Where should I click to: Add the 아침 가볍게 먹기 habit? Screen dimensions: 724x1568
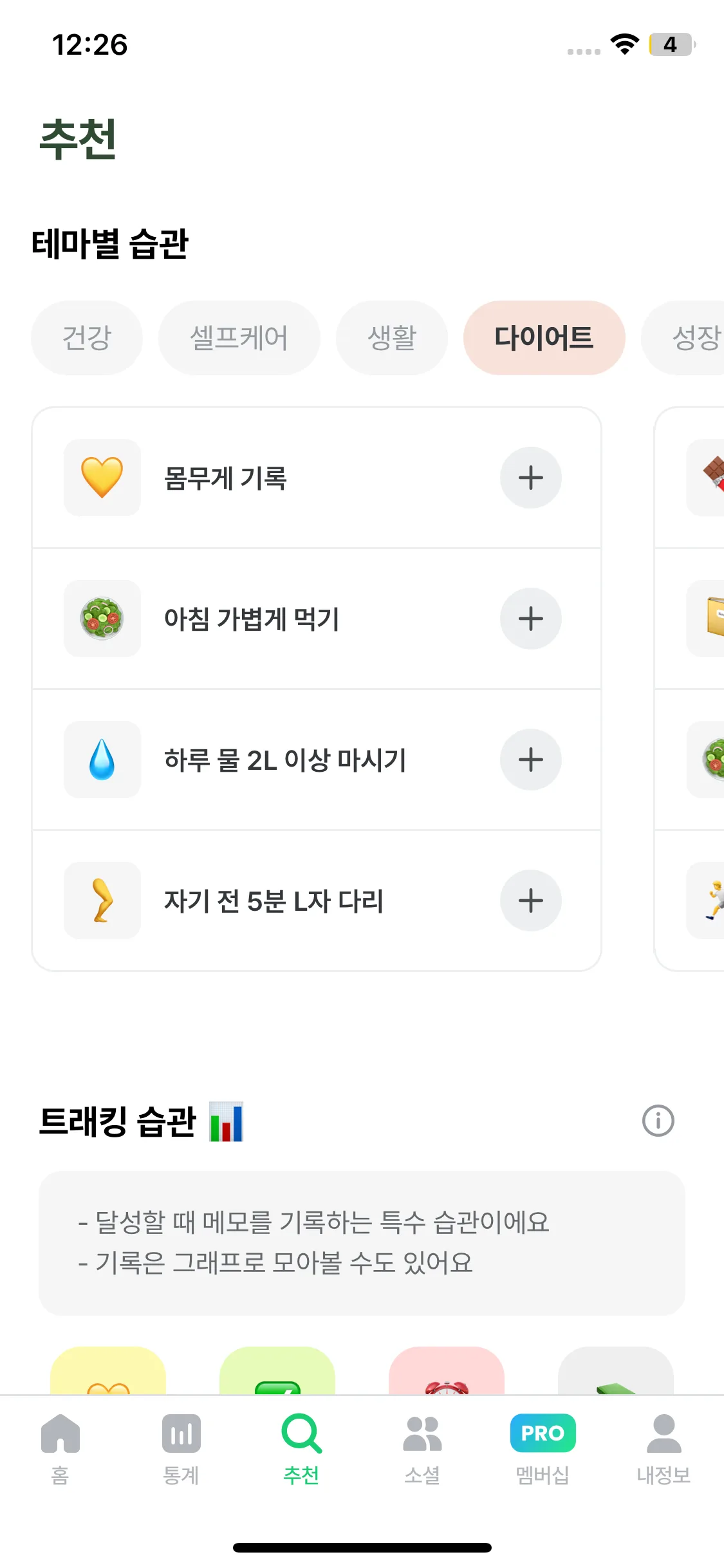(530, 619)
